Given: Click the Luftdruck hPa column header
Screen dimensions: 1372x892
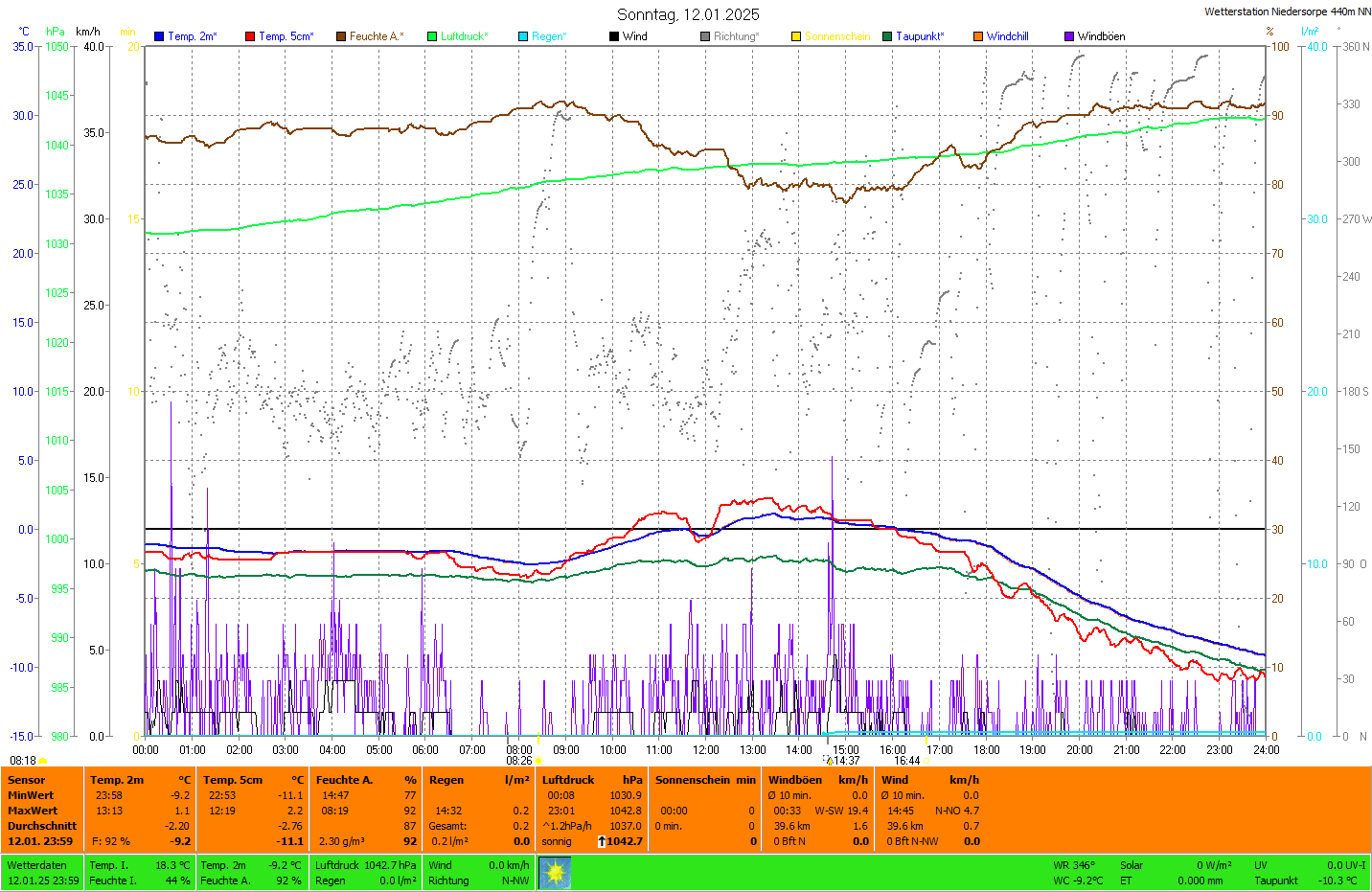Looking at the screenshot, I should [592, 780].
